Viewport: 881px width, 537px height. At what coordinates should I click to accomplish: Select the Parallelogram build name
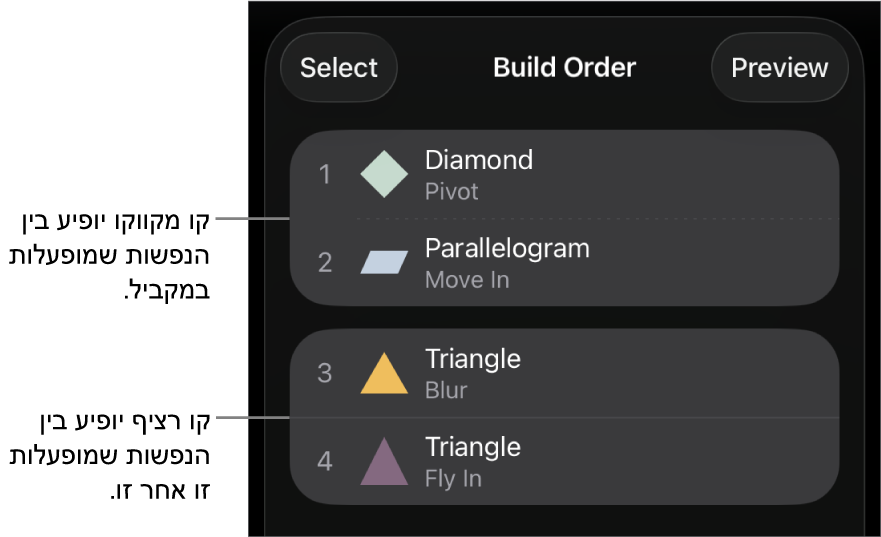(x=506, y=248)
